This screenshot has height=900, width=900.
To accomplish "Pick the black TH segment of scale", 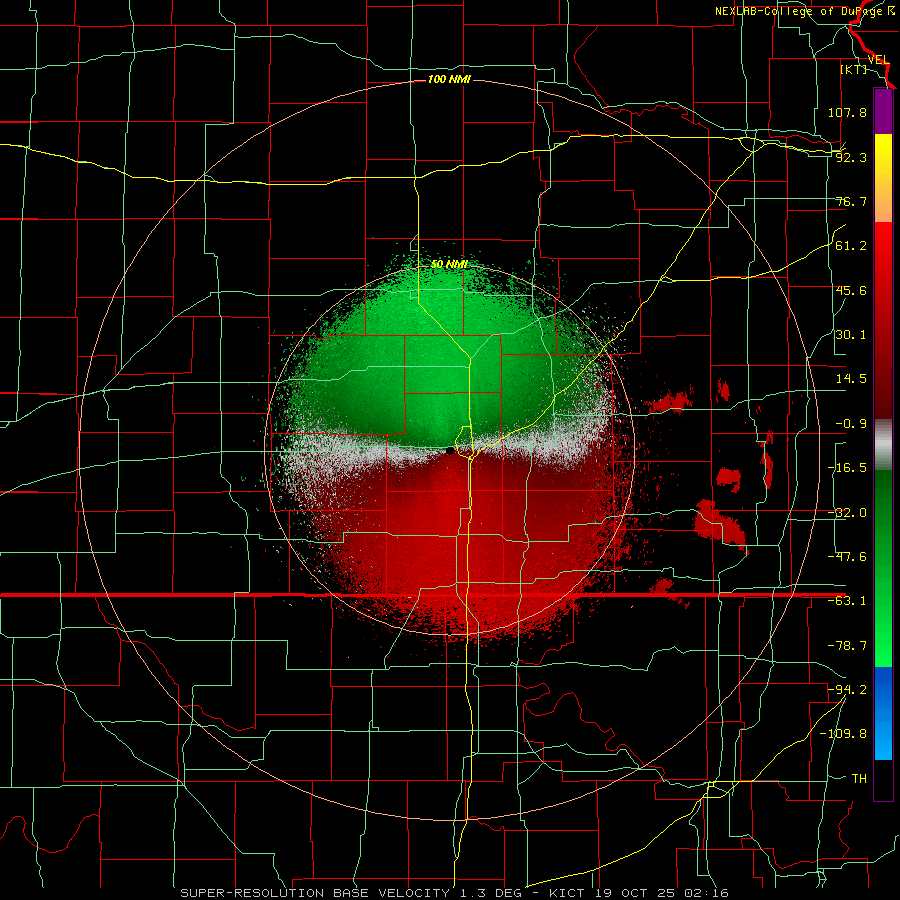I will pyautogui.click(x=883, y=779).
